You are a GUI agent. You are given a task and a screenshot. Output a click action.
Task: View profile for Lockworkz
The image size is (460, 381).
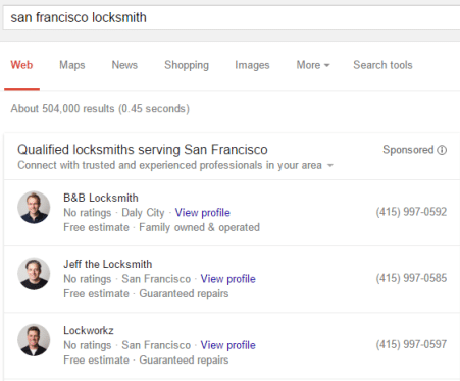(x=228, y=345)
